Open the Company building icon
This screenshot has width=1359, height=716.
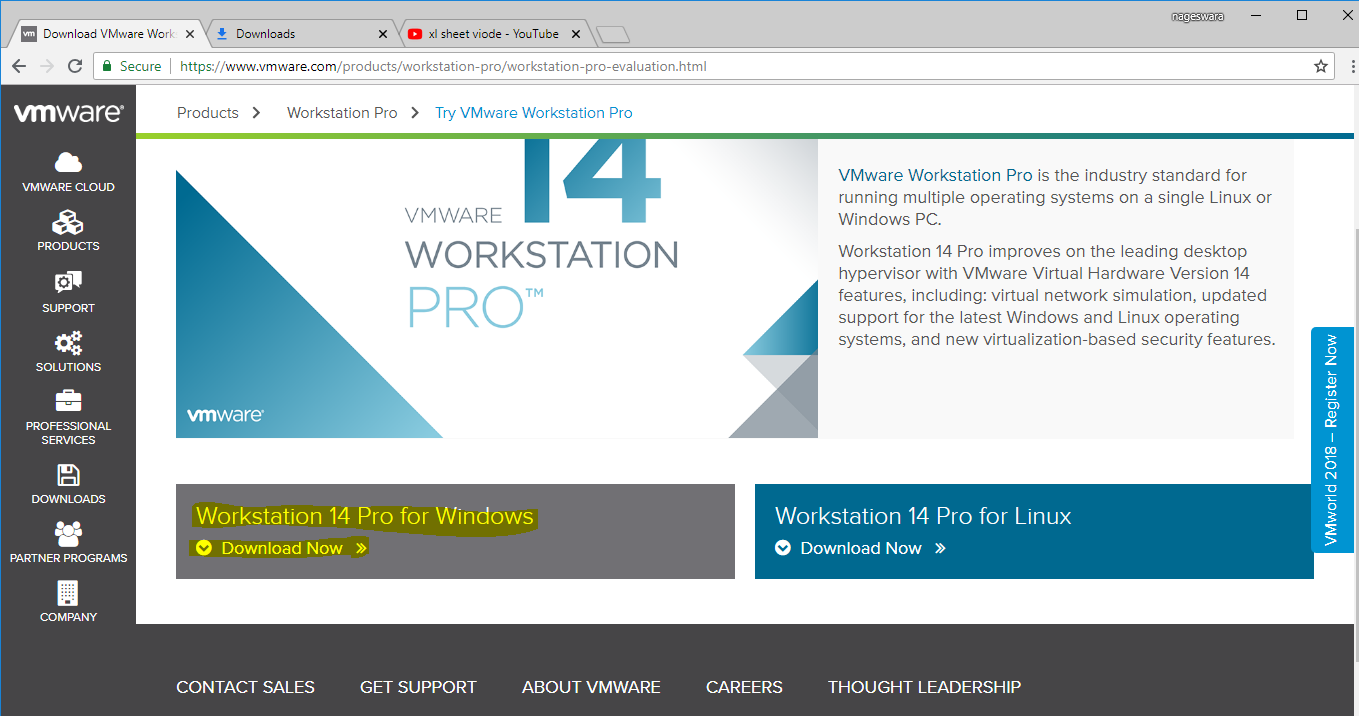pos(68,593)
